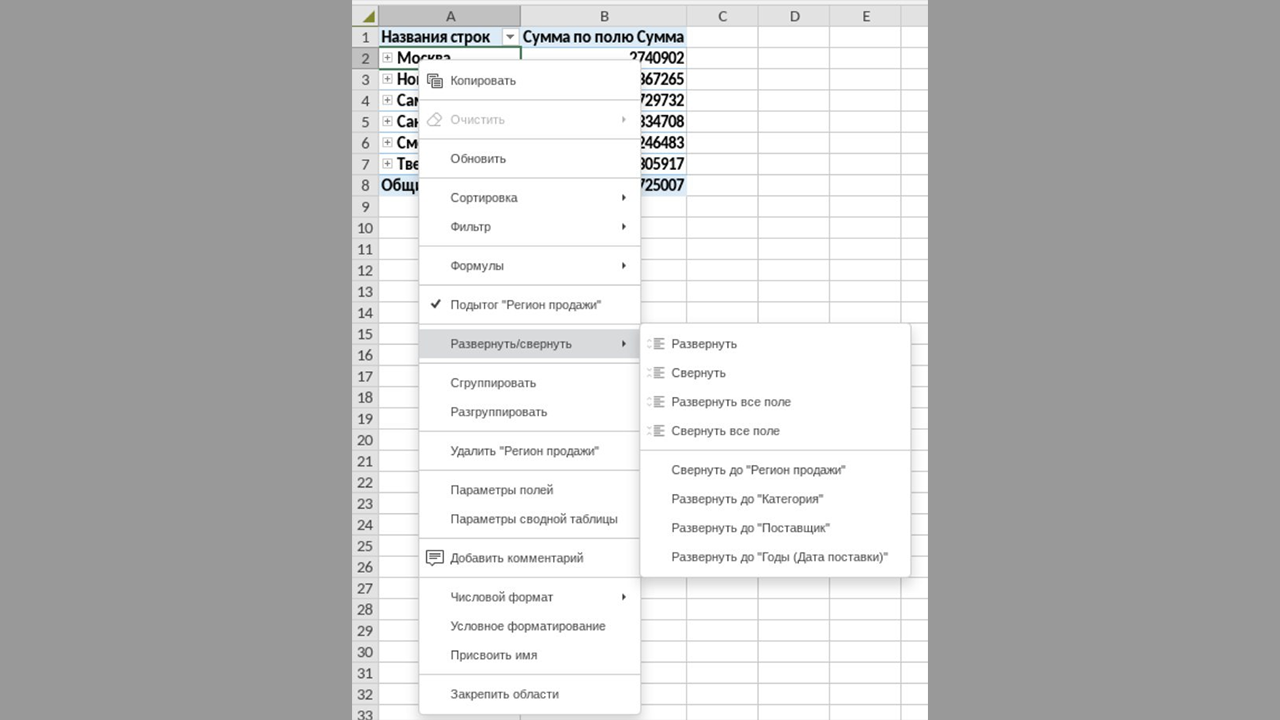Choose Копировать from the context menu
The width and height of the screenshot is (1280, 720).
point(529,81)
